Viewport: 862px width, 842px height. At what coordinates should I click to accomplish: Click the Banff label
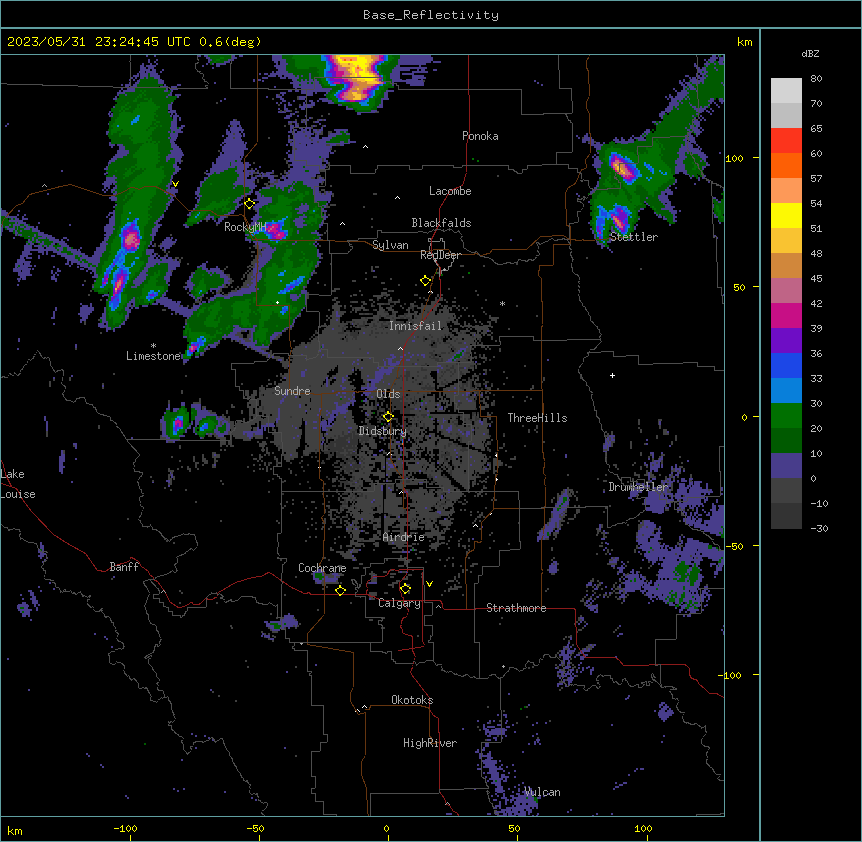click(124, 567)
